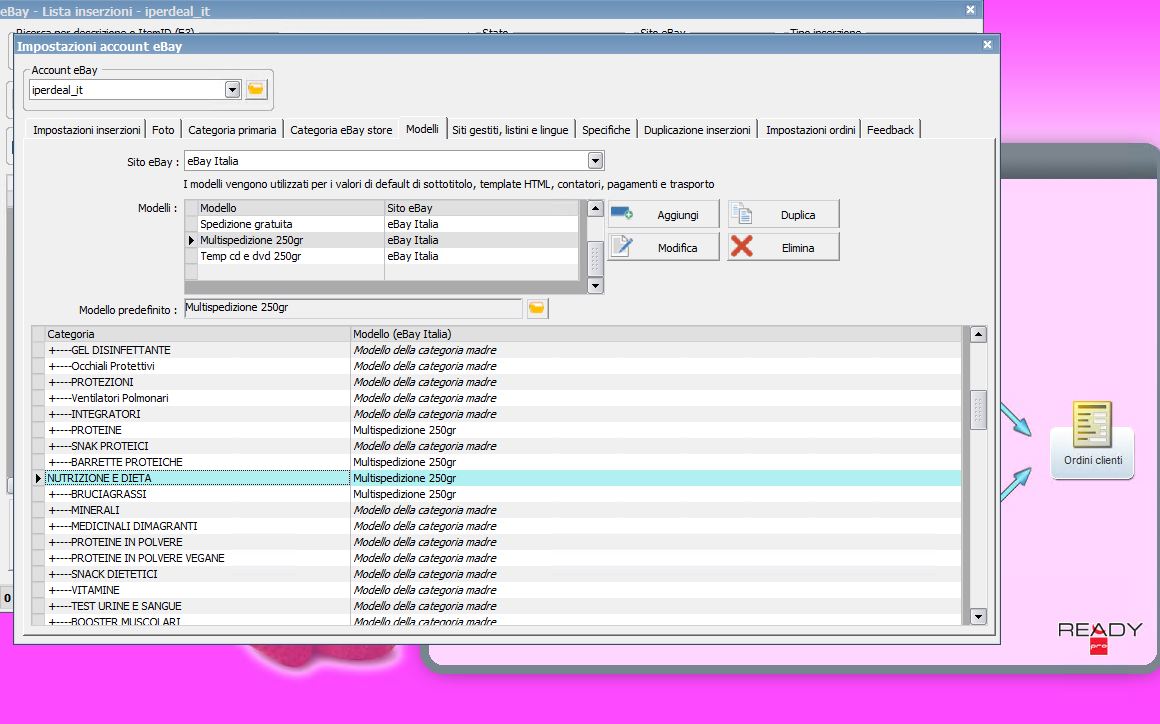
Task: Close the Impostazioni account eBay dialog
Action: (987, 45)
